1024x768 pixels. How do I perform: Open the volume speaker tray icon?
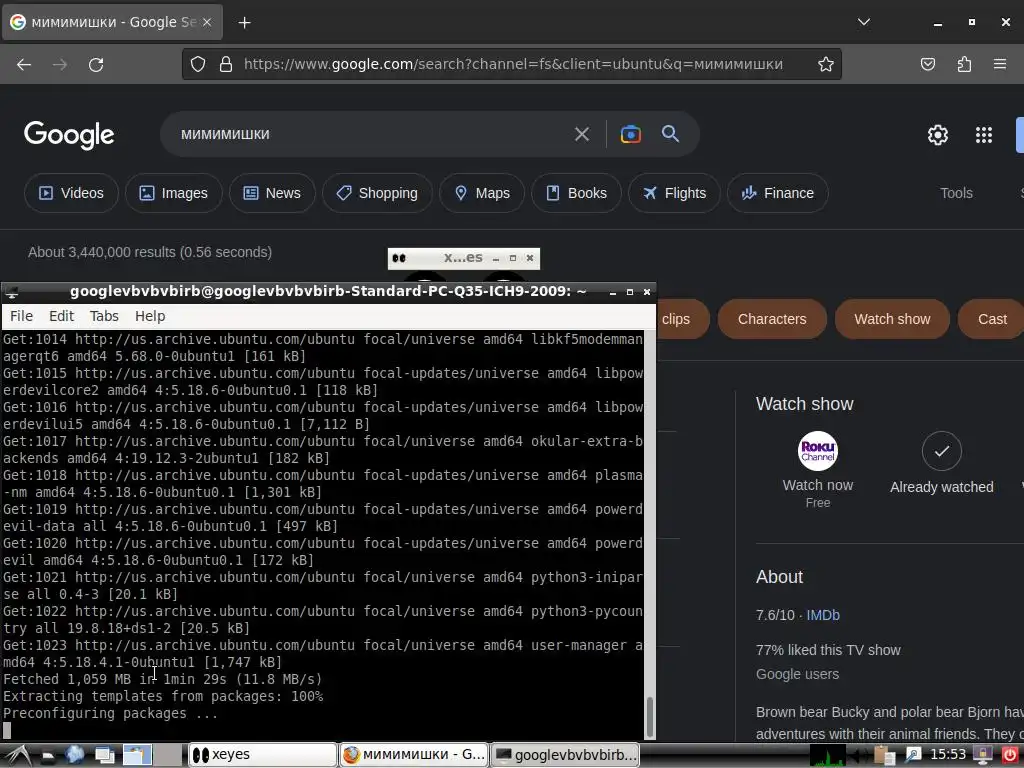coord(860,756)
